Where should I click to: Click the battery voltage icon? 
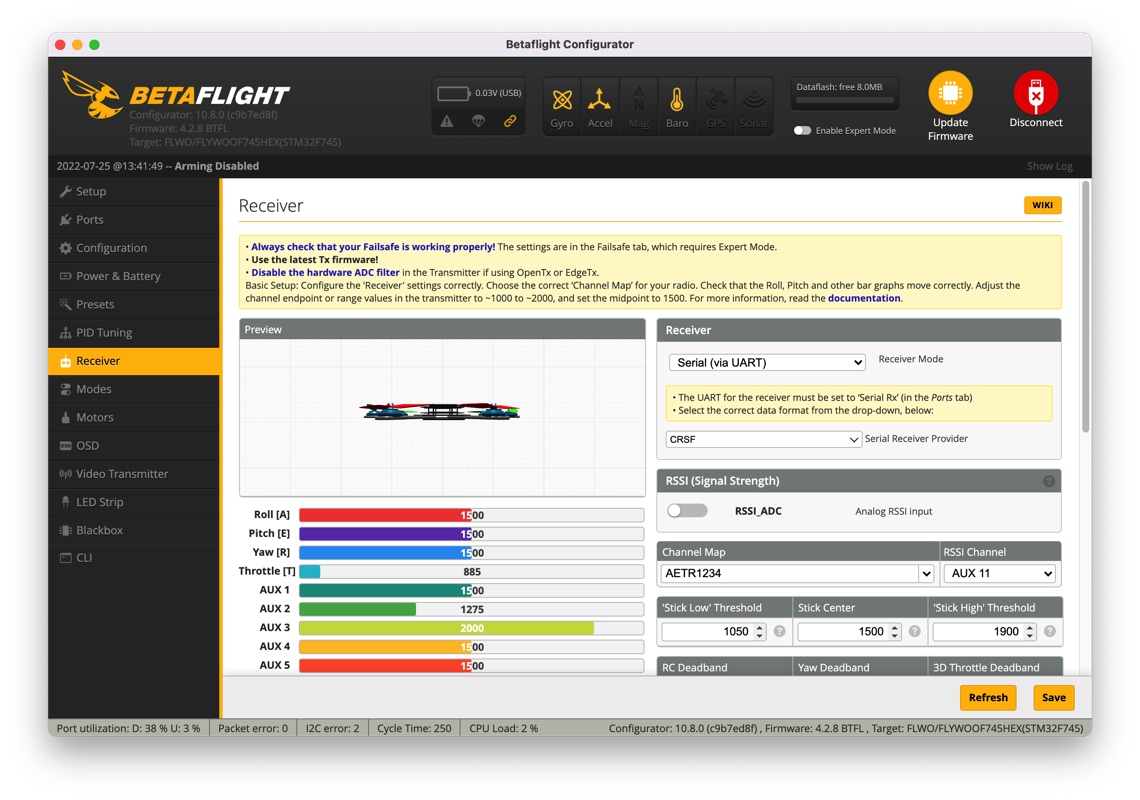(x=453, y=93)
